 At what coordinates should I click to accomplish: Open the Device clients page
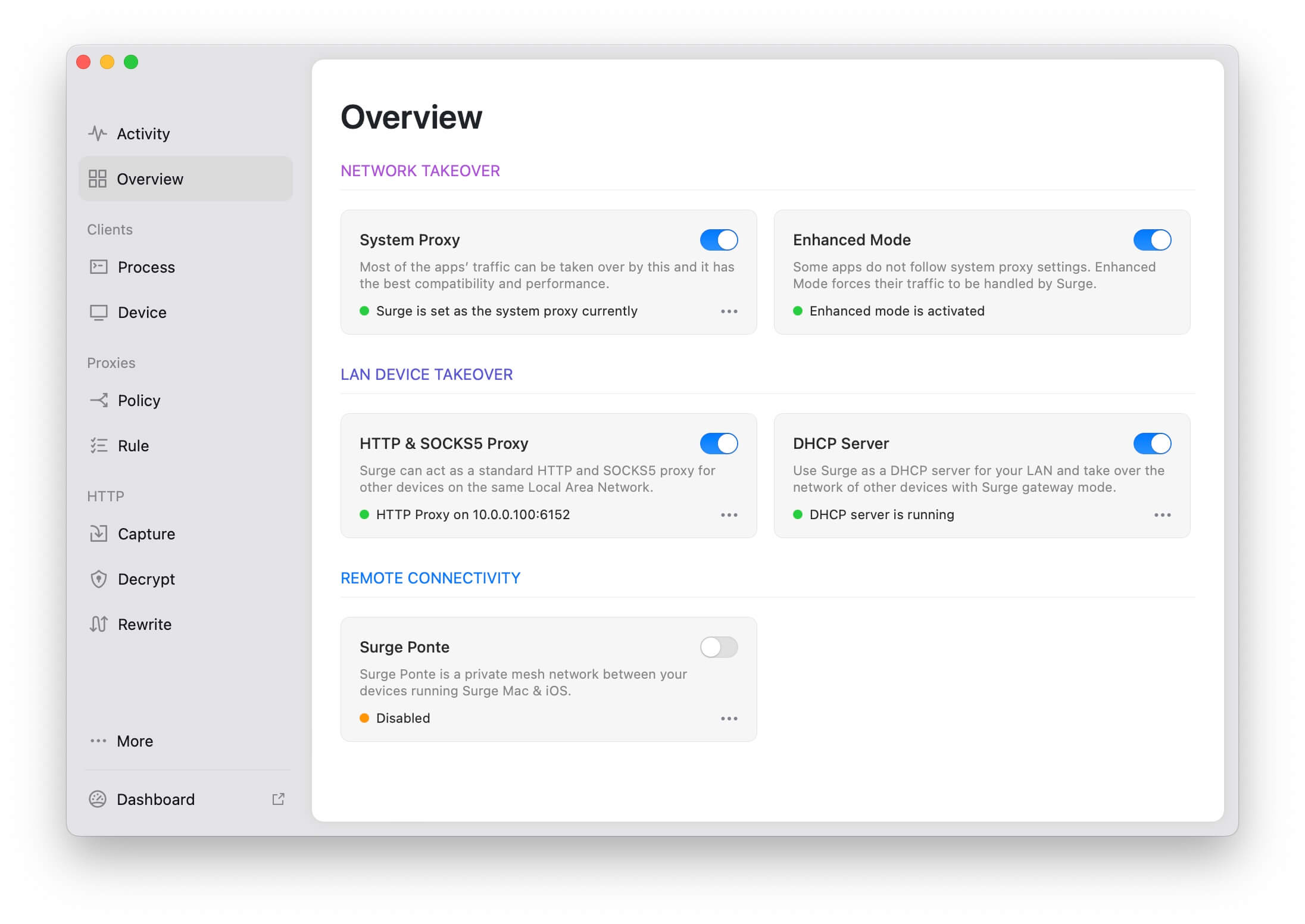pyautogui.click(x=186, y=313)
